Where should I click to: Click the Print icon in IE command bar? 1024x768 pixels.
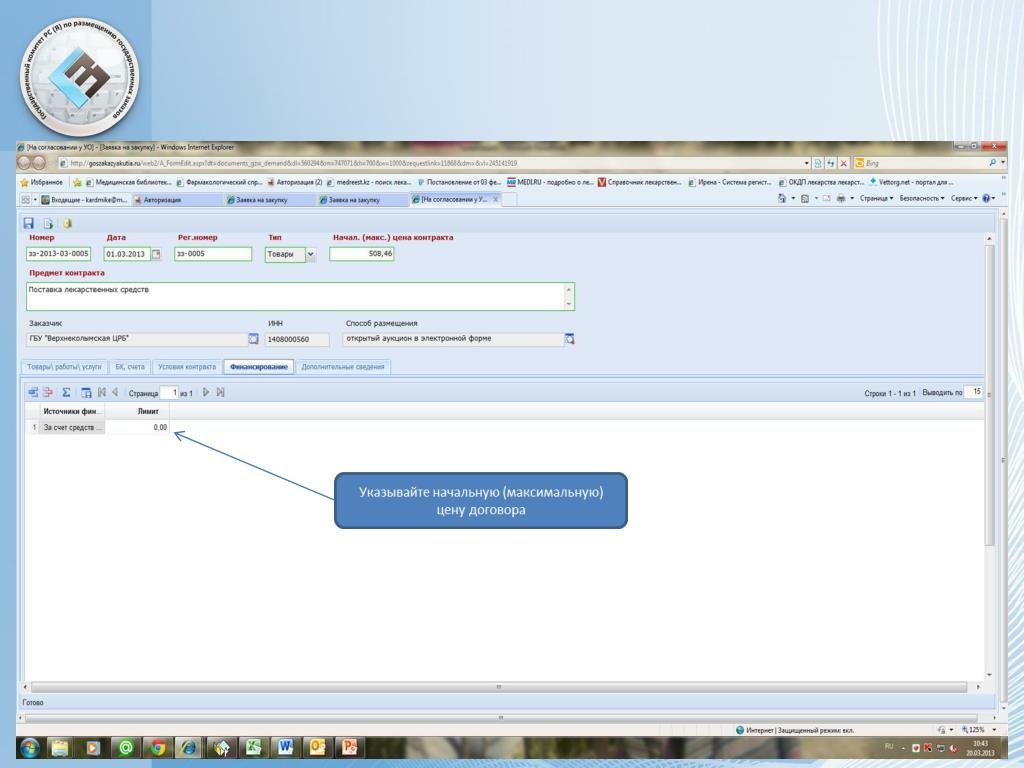click(840, 199)
